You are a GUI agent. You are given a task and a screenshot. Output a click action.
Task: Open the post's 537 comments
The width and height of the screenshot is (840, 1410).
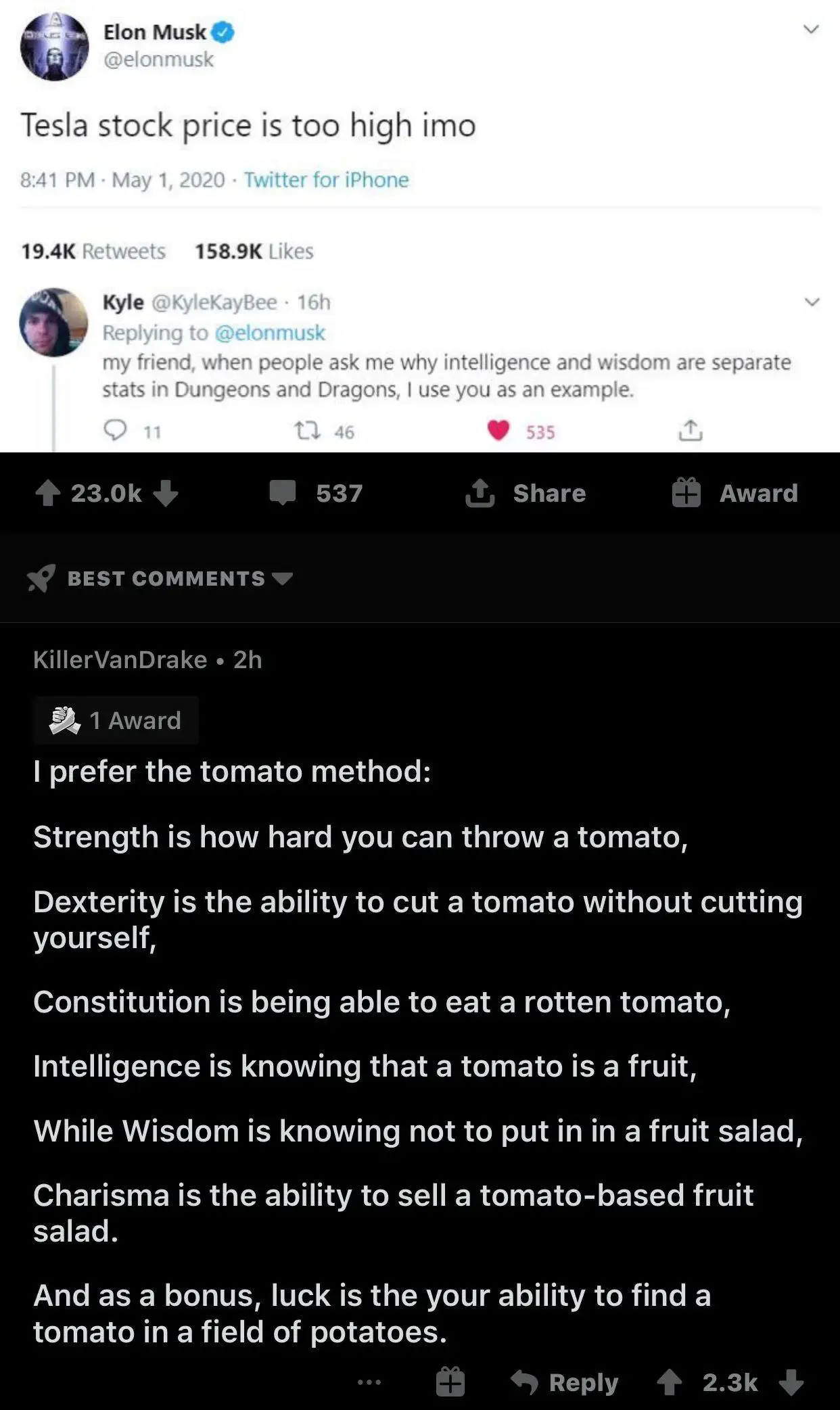[x=316, y=493]
